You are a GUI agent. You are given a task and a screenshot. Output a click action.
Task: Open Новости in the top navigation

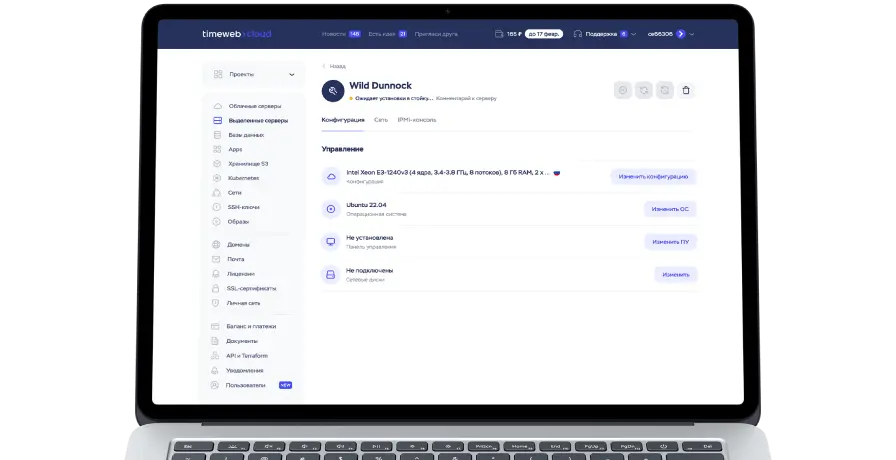tap(333, 34)
